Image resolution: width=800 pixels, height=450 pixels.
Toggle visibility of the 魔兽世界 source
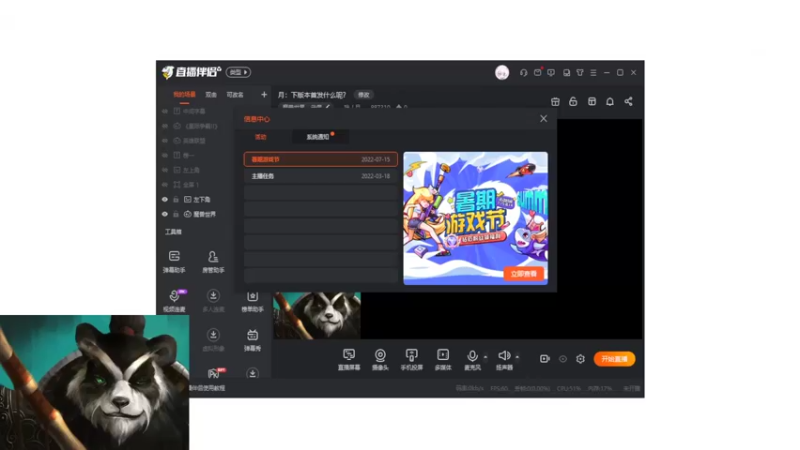(165, 214)
